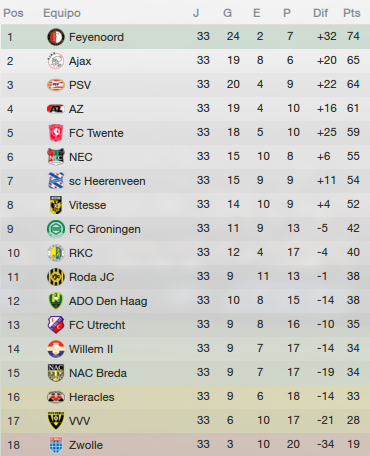Select the PSV club badge

tap(56, 85)
